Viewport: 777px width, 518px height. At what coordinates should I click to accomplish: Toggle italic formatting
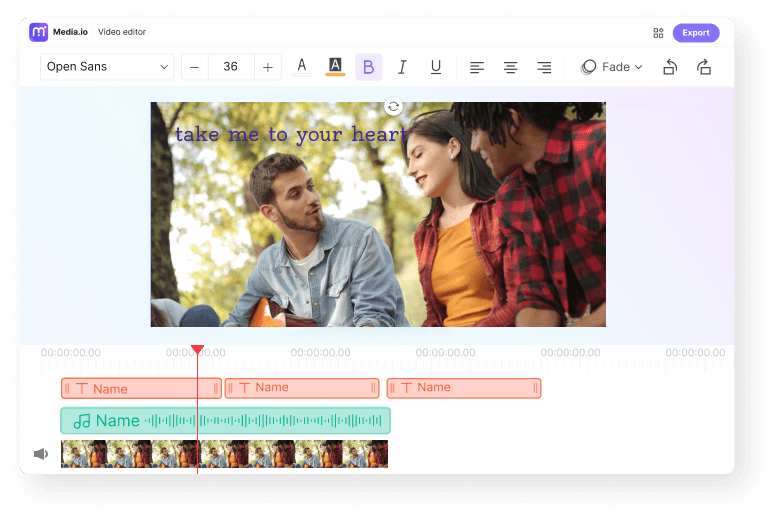(x=402, y=67)
